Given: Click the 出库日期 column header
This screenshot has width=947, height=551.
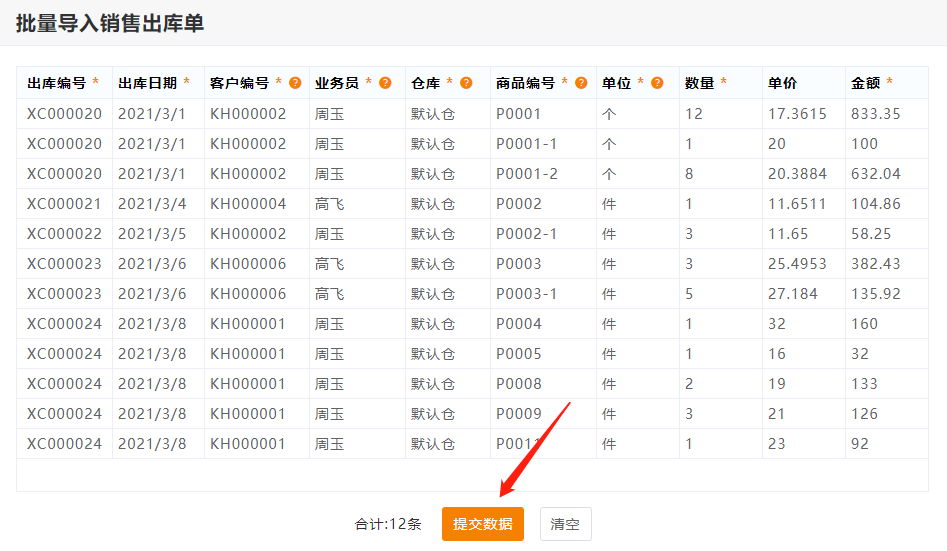Looking at the screenshot, I should tap(147, 83).
